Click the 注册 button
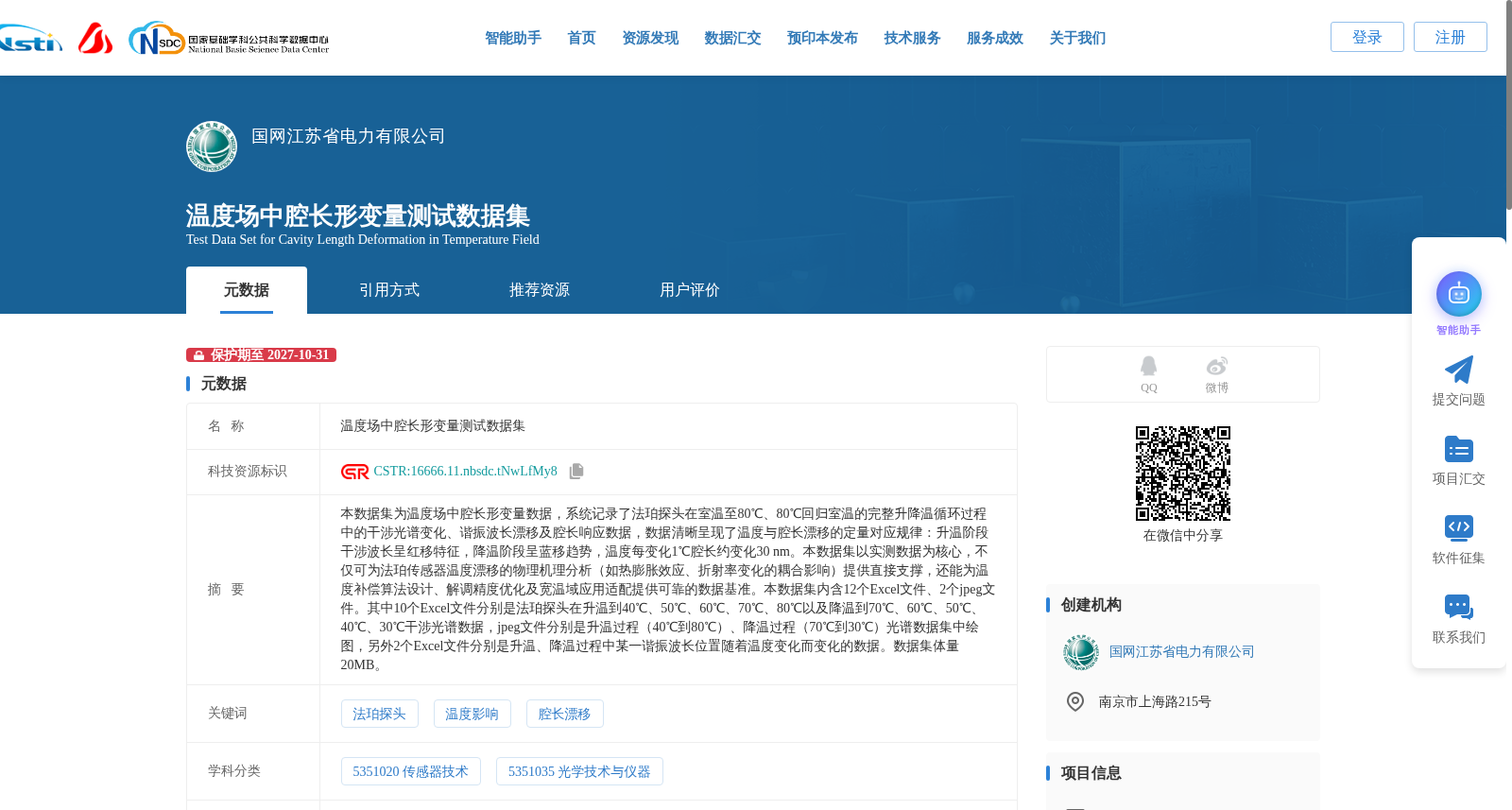Viewport: 1512px width, 810px height. pyautogui.click(x=1451, y=37)
